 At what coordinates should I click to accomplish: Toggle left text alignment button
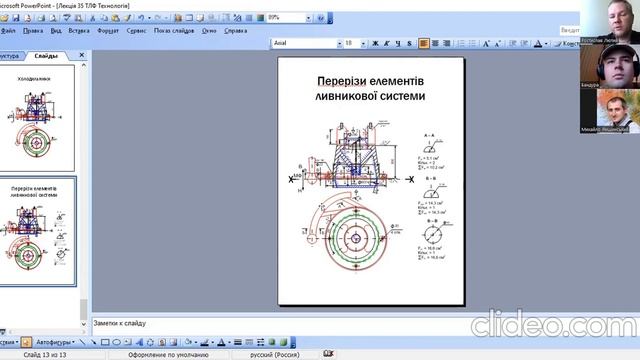(424, 43)
